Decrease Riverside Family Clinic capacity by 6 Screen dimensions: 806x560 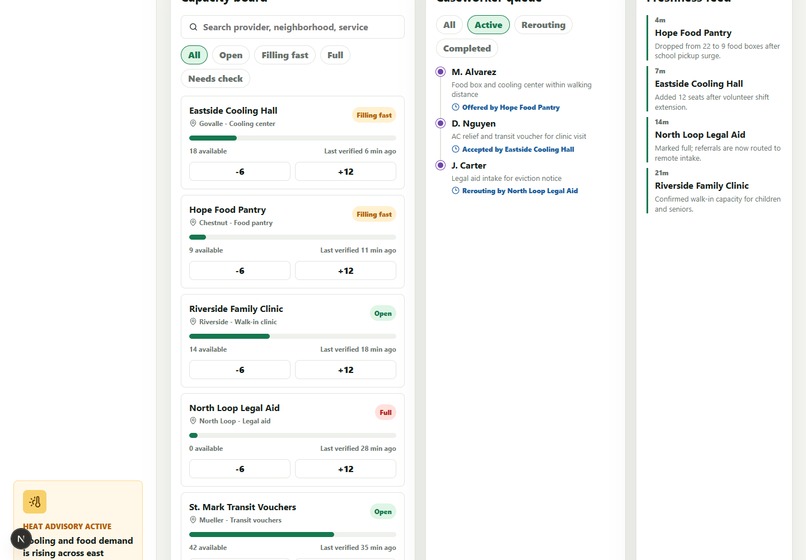pyautogui.click(x=240, y=370)
